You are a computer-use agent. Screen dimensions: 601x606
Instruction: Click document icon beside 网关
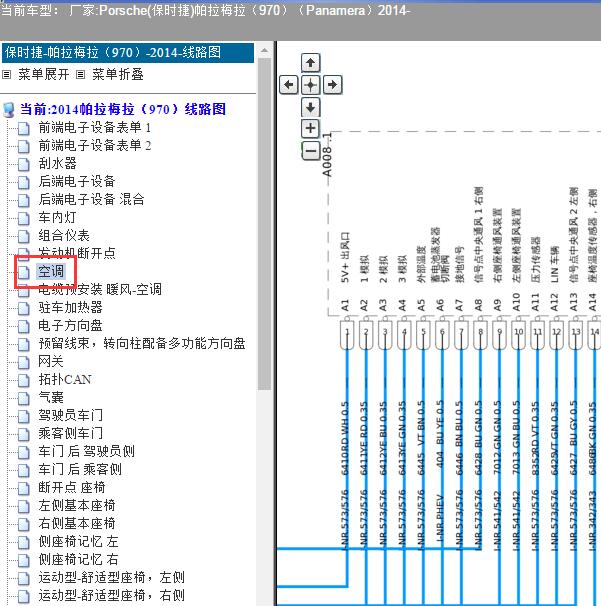pos(24,362)
